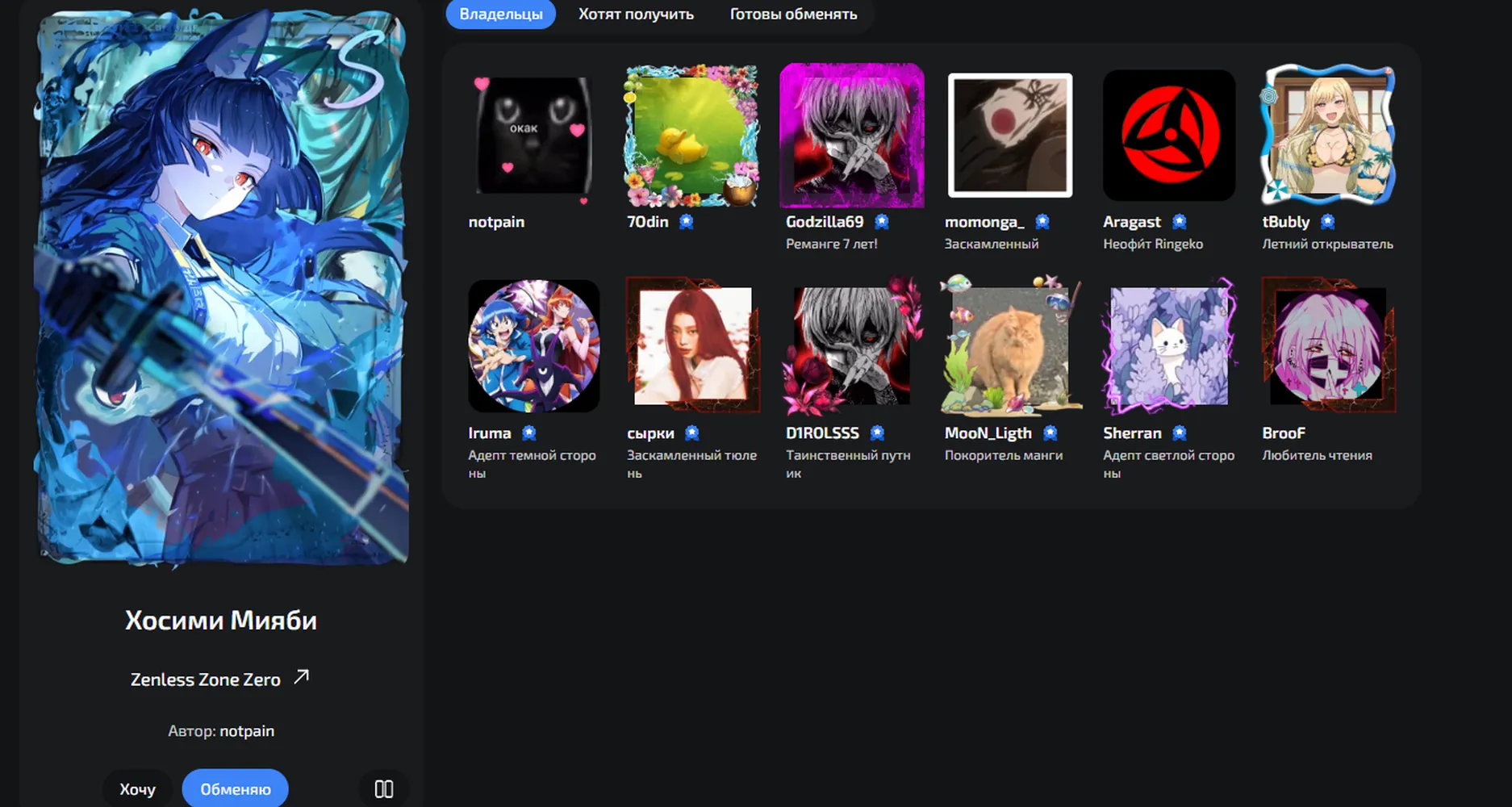Click the blue badge next to 70din
This screenshot has height=807, width=1512.
tap(686, 221)
